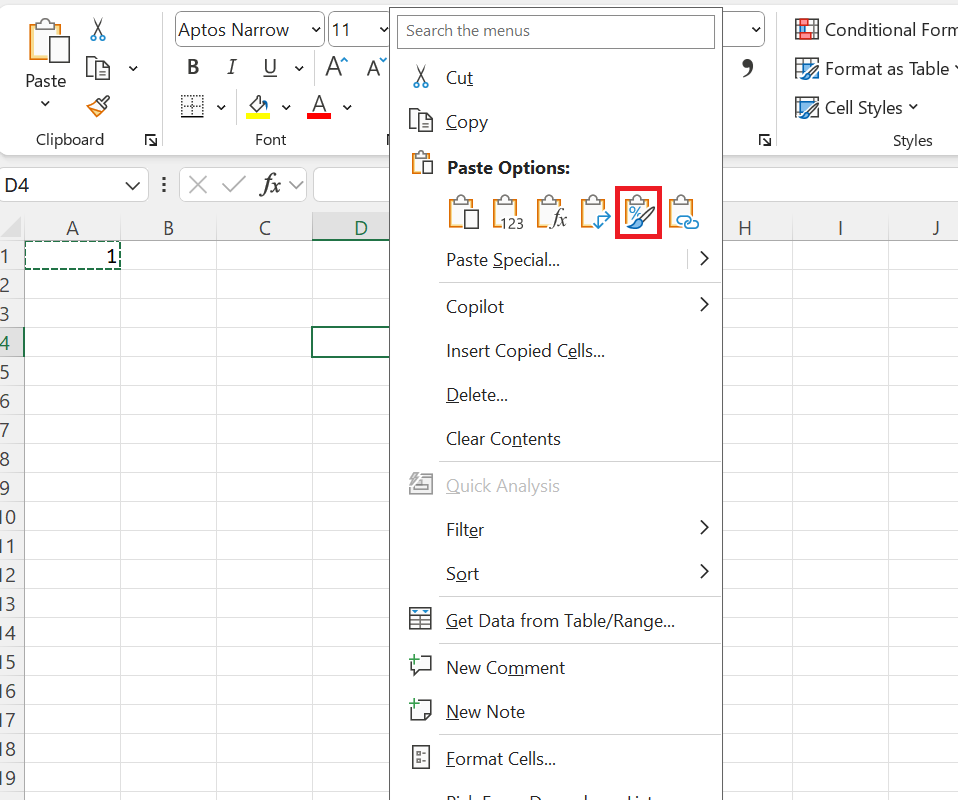Click the Paste clipboard icon in ribbon

coord(48,41)
